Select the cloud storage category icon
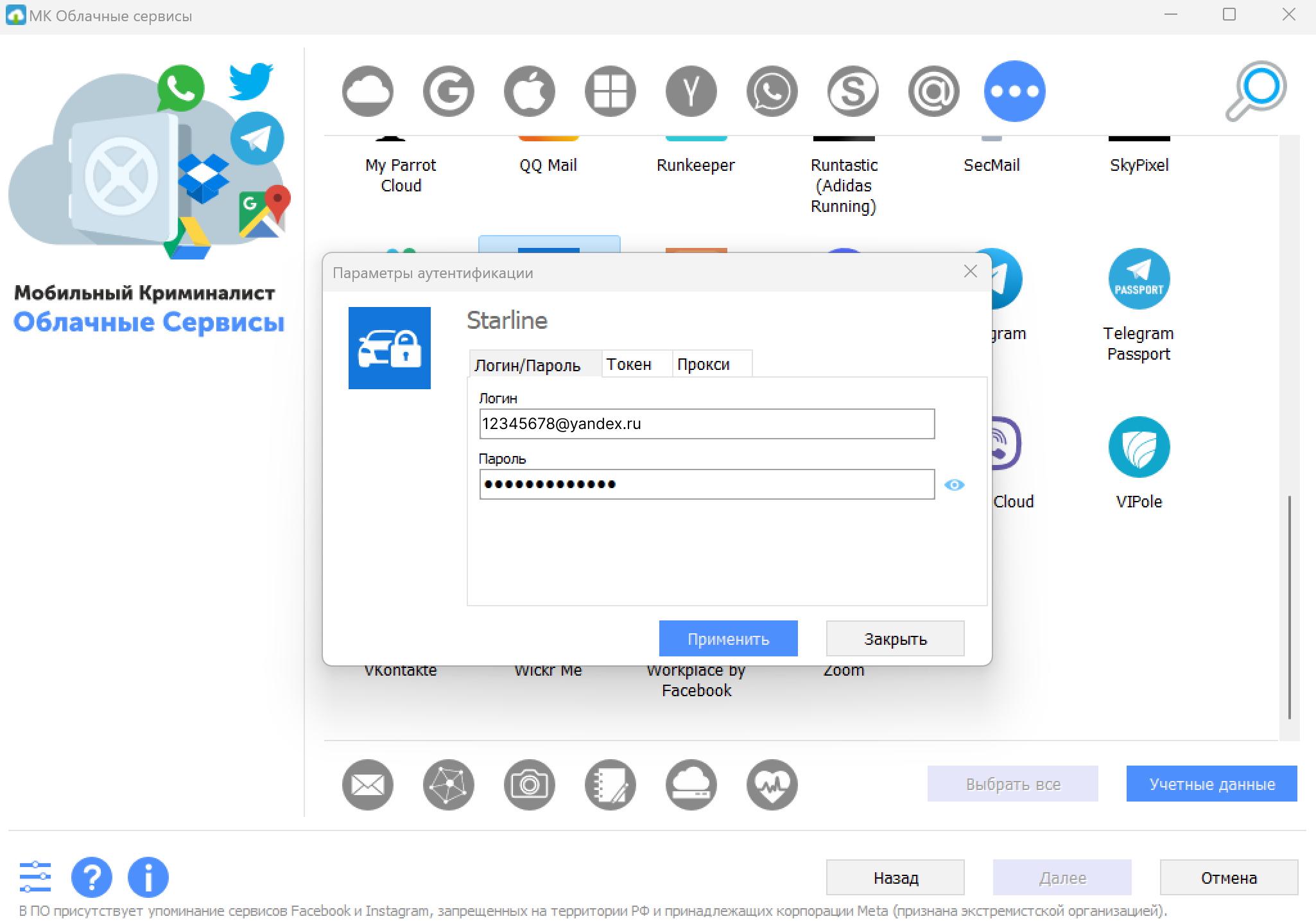 coord(368,91)
